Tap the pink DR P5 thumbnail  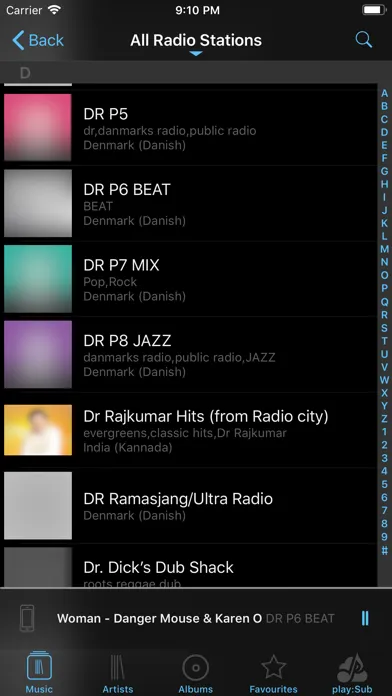38,127
